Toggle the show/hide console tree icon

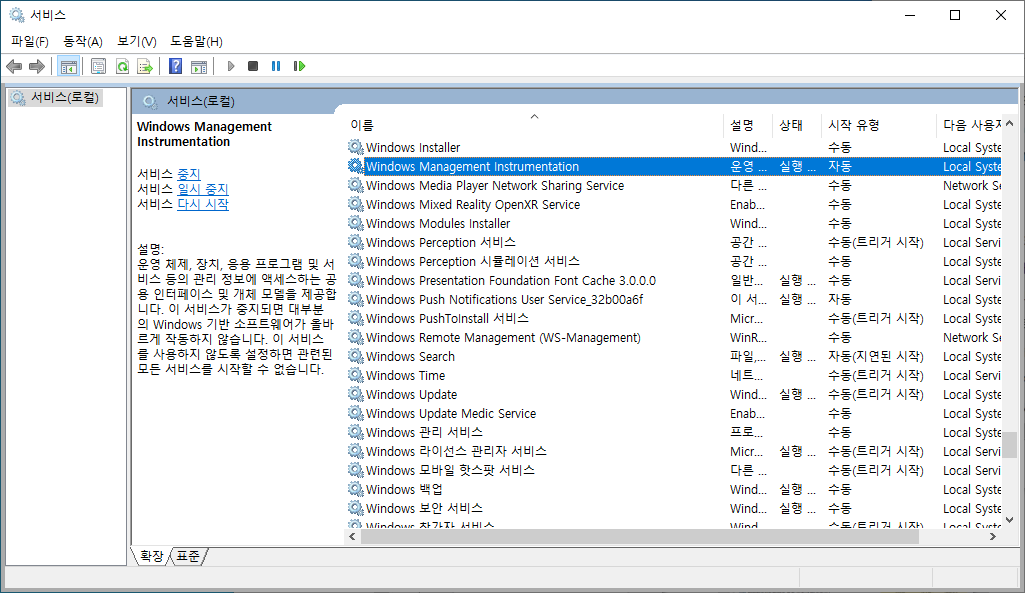tap(68, 66)
